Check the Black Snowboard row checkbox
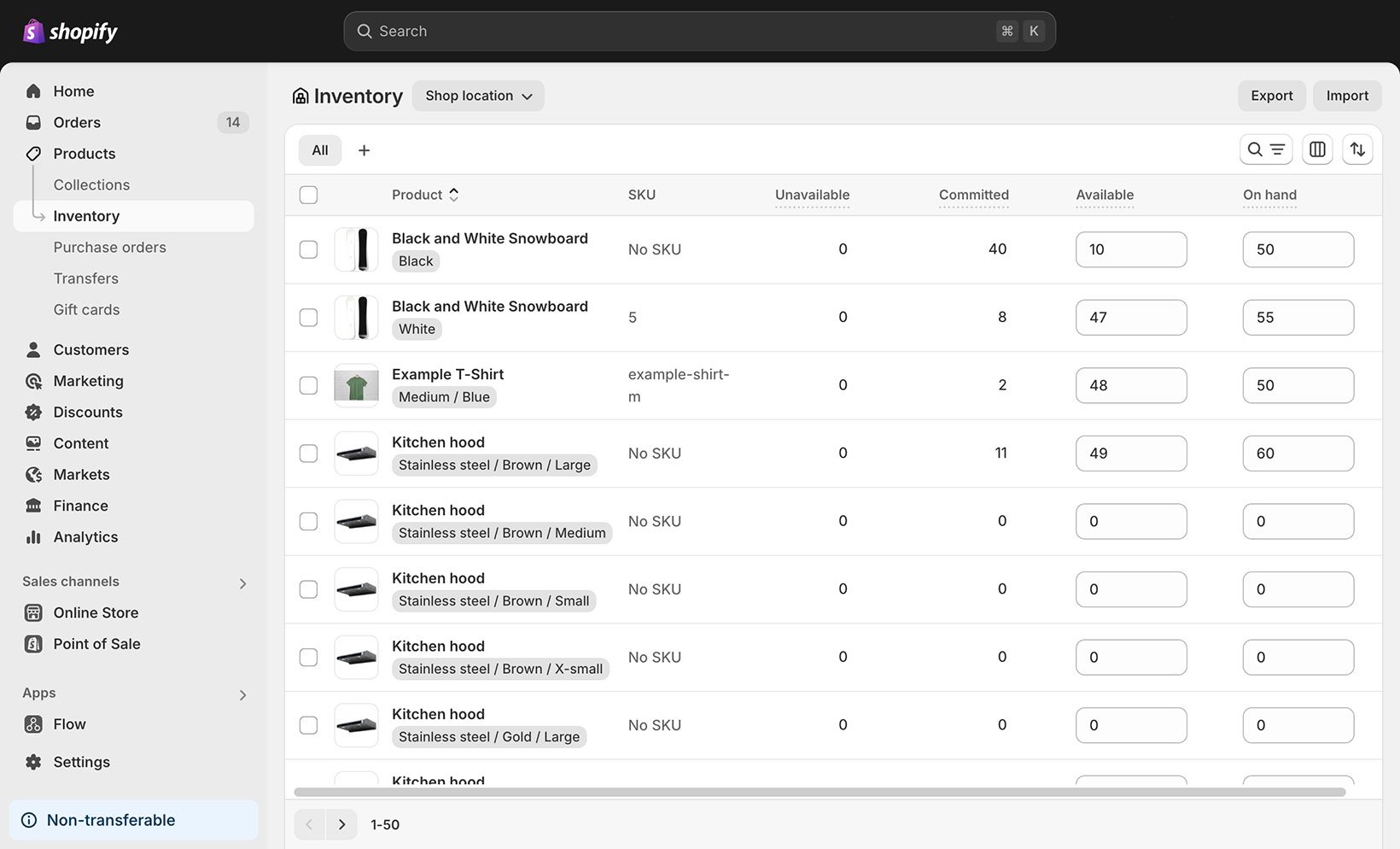Screen dimensions: 1400x849 point(308,249)
